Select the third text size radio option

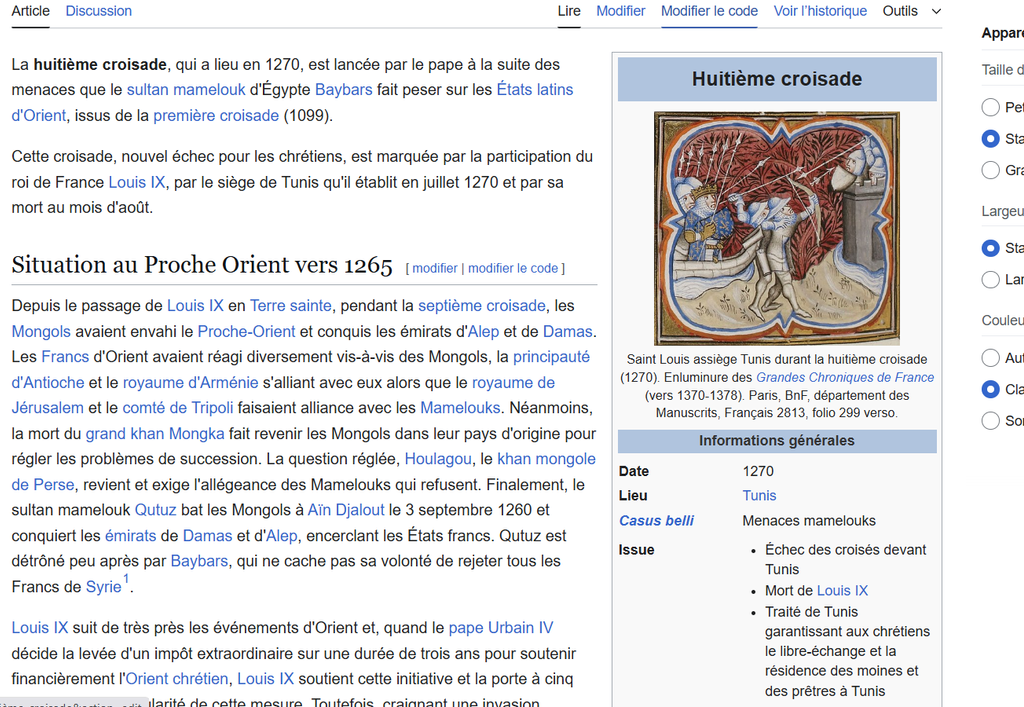click(x=991, y=170)
